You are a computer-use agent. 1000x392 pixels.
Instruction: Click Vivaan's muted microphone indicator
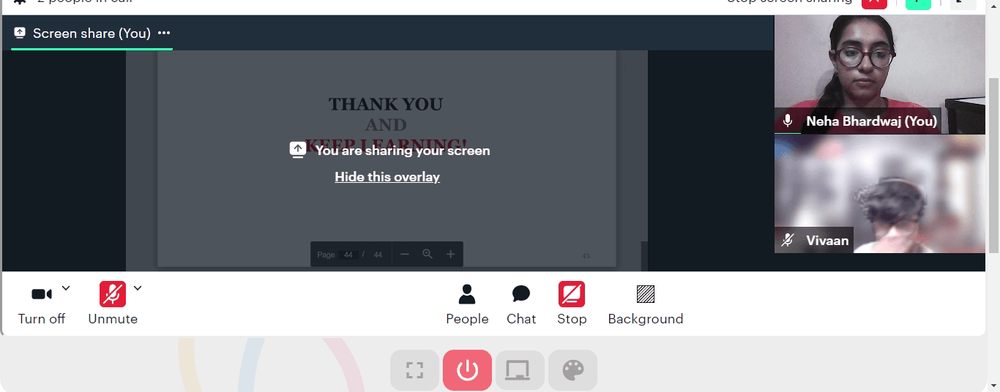[788, 240]
